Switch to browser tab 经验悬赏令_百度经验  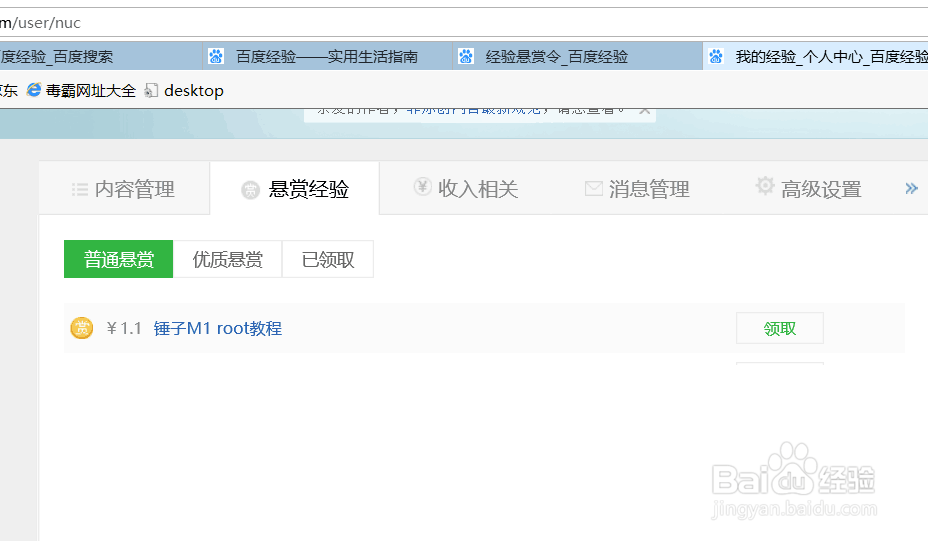click(x=578, y=56)
